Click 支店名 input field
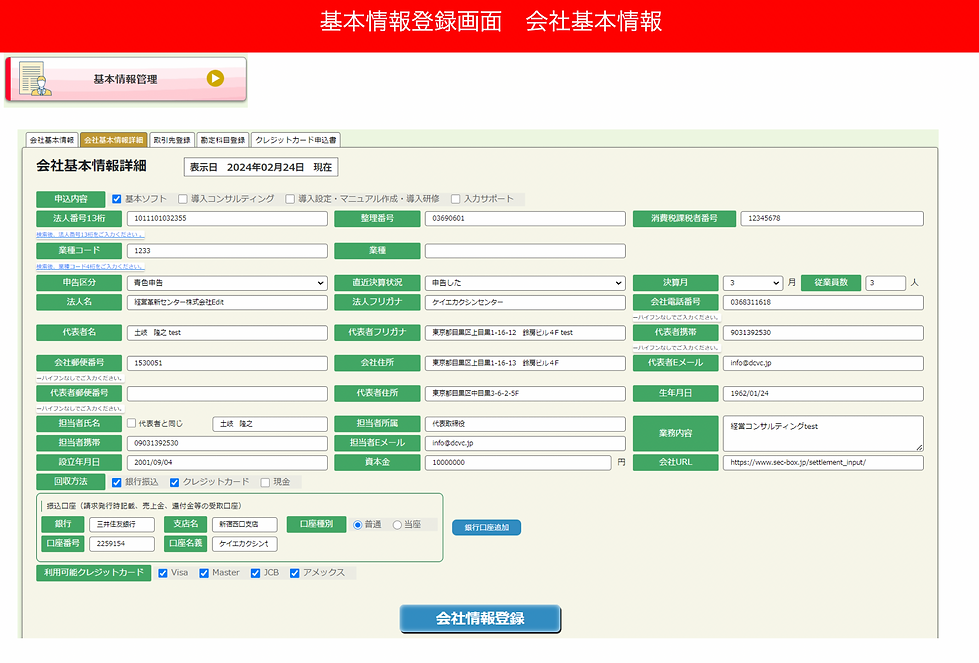This screenshot has width=979, height=663. (x=245, y=524)
